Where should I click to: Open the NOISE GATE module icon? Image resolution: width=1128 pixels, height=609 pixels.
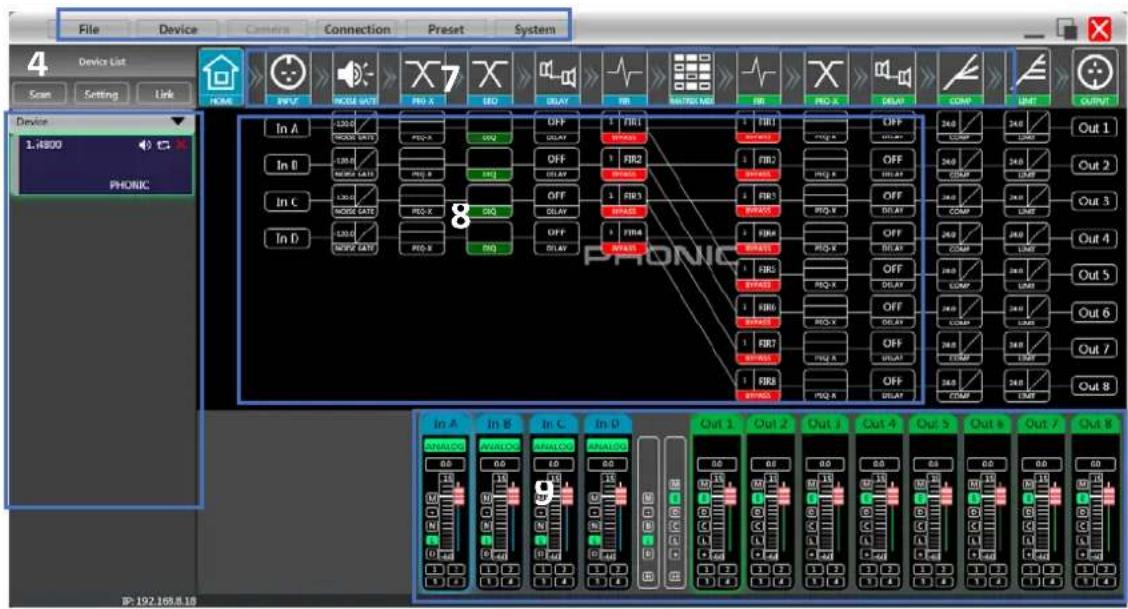355,78
